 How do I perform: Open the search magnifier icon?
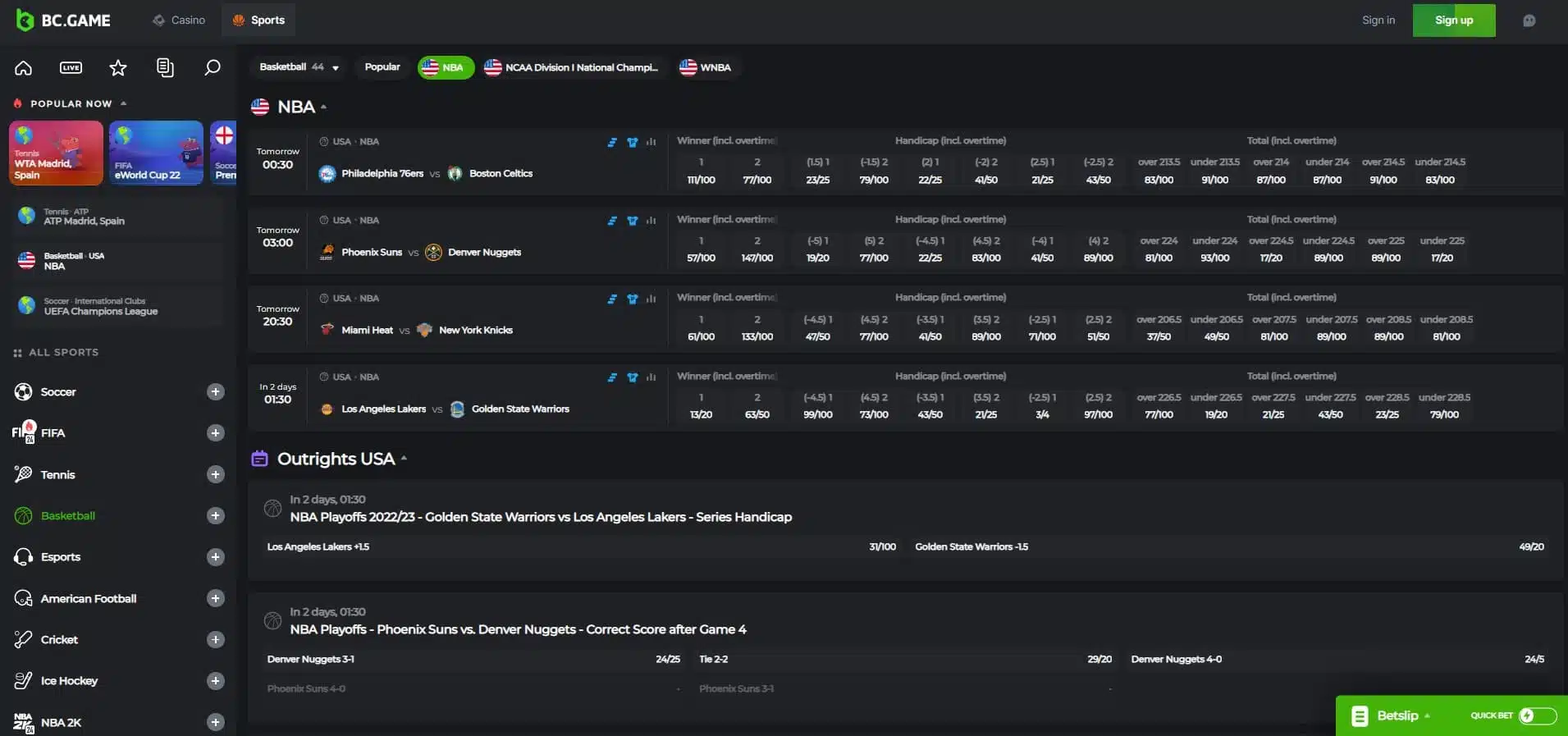(212, 67)
